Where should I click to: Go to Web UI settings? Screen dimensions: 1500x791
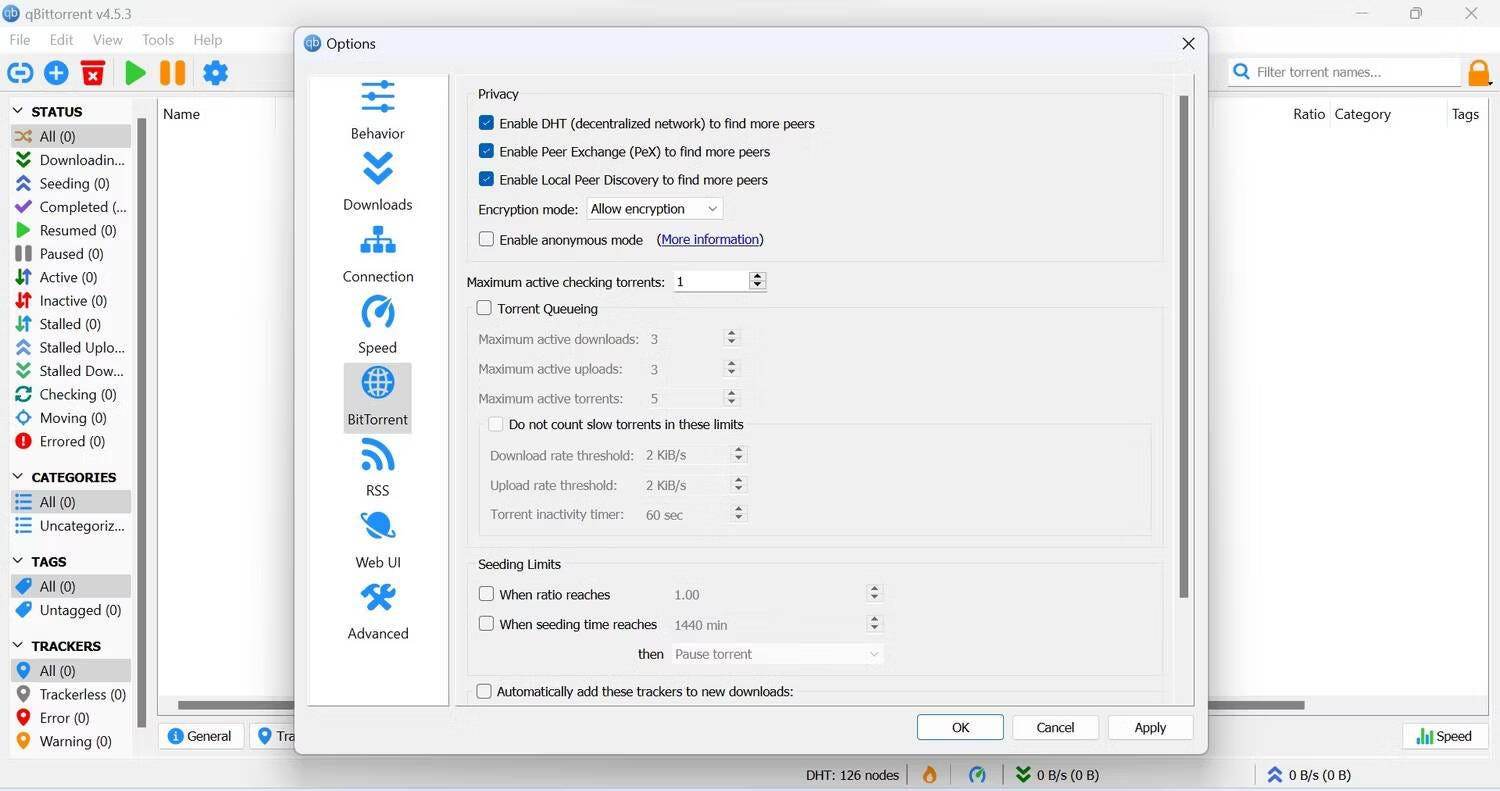click(377, 538)
